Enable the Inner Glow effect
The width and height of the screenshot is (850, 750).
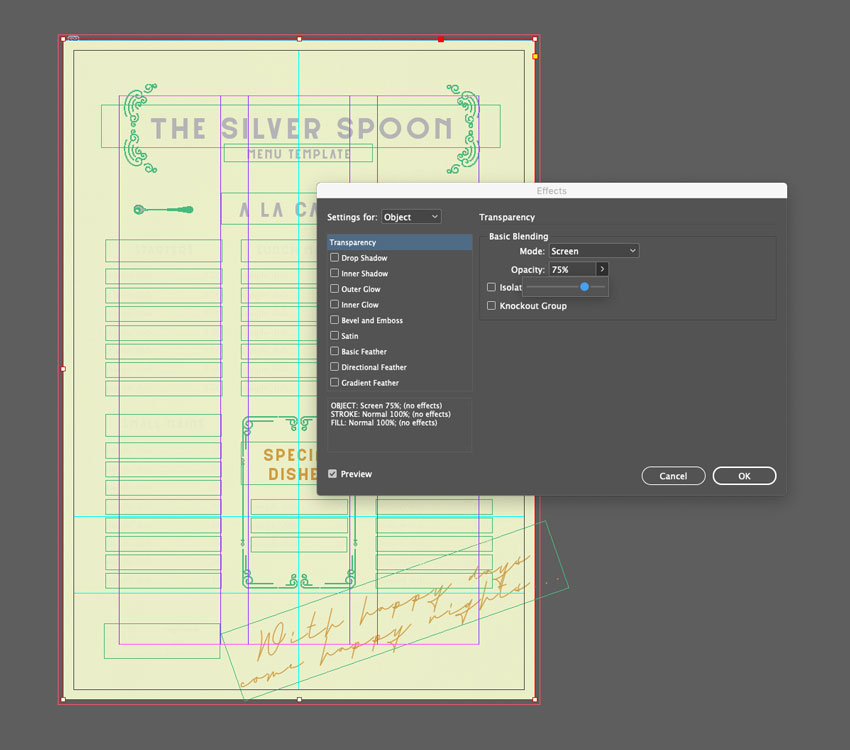[335, 305]
